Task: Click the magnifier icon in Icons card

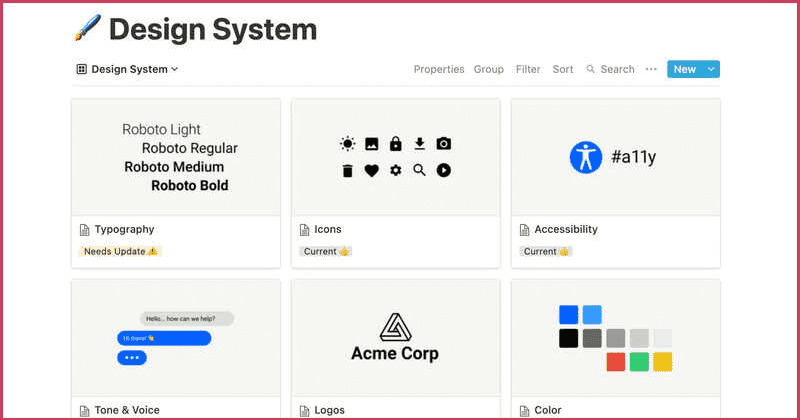Action: 419,170
